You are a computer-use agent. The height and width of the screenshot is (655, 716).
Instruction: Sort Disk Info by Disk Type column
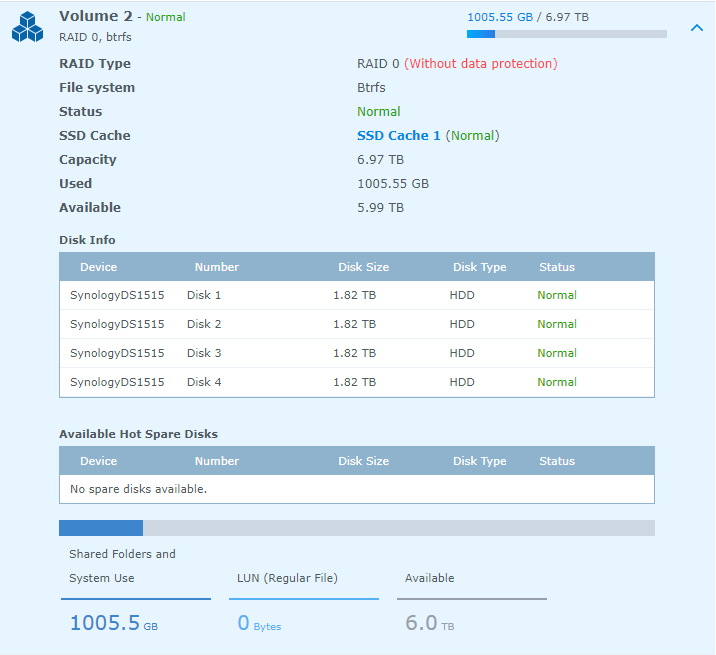point(479,267)
